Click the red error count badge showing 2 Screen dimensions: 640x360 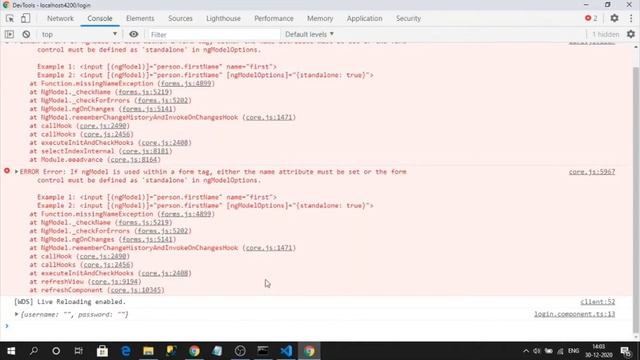(x=591, y=18)
